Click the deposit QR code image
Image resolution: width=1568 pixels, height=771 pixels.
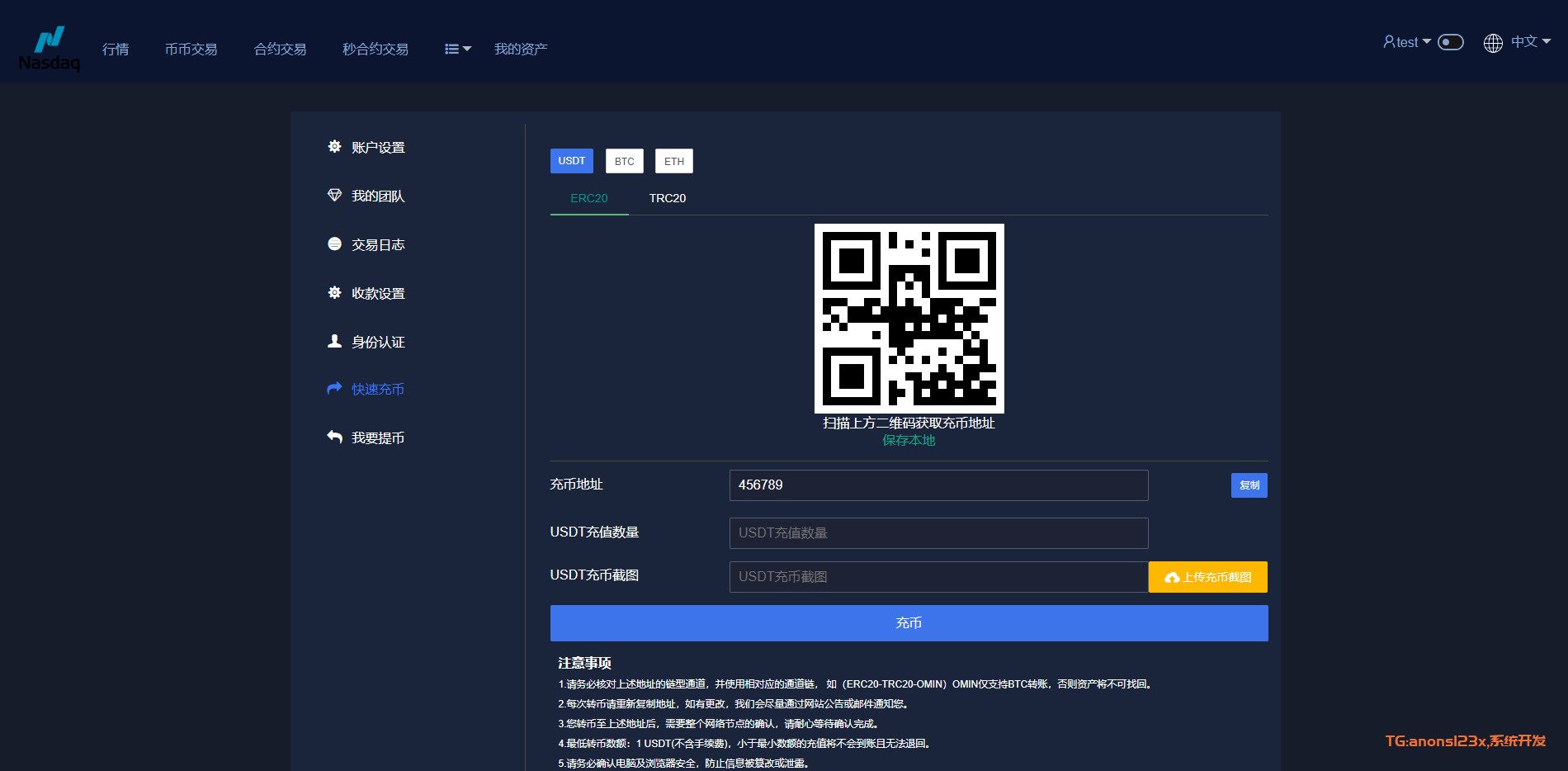pyautogui.click(x=909, y=319)
